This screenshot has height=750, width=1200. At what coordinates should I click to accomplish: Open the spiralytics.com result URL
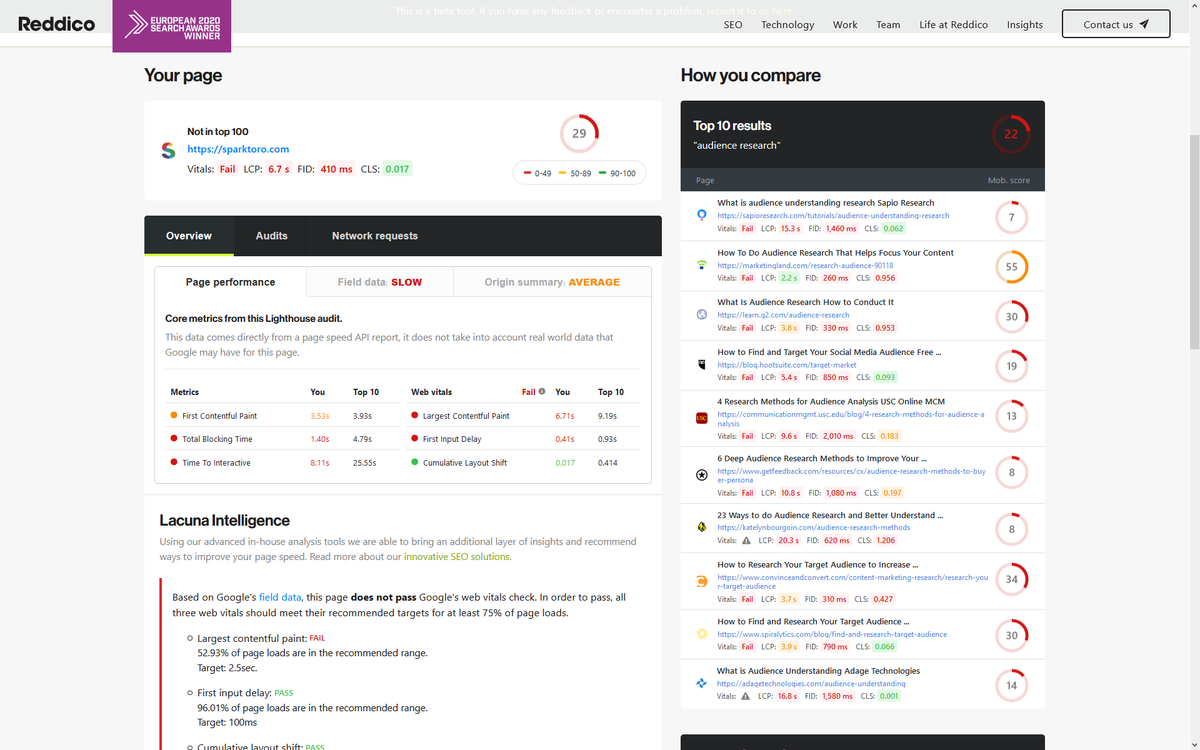point(832,634)
